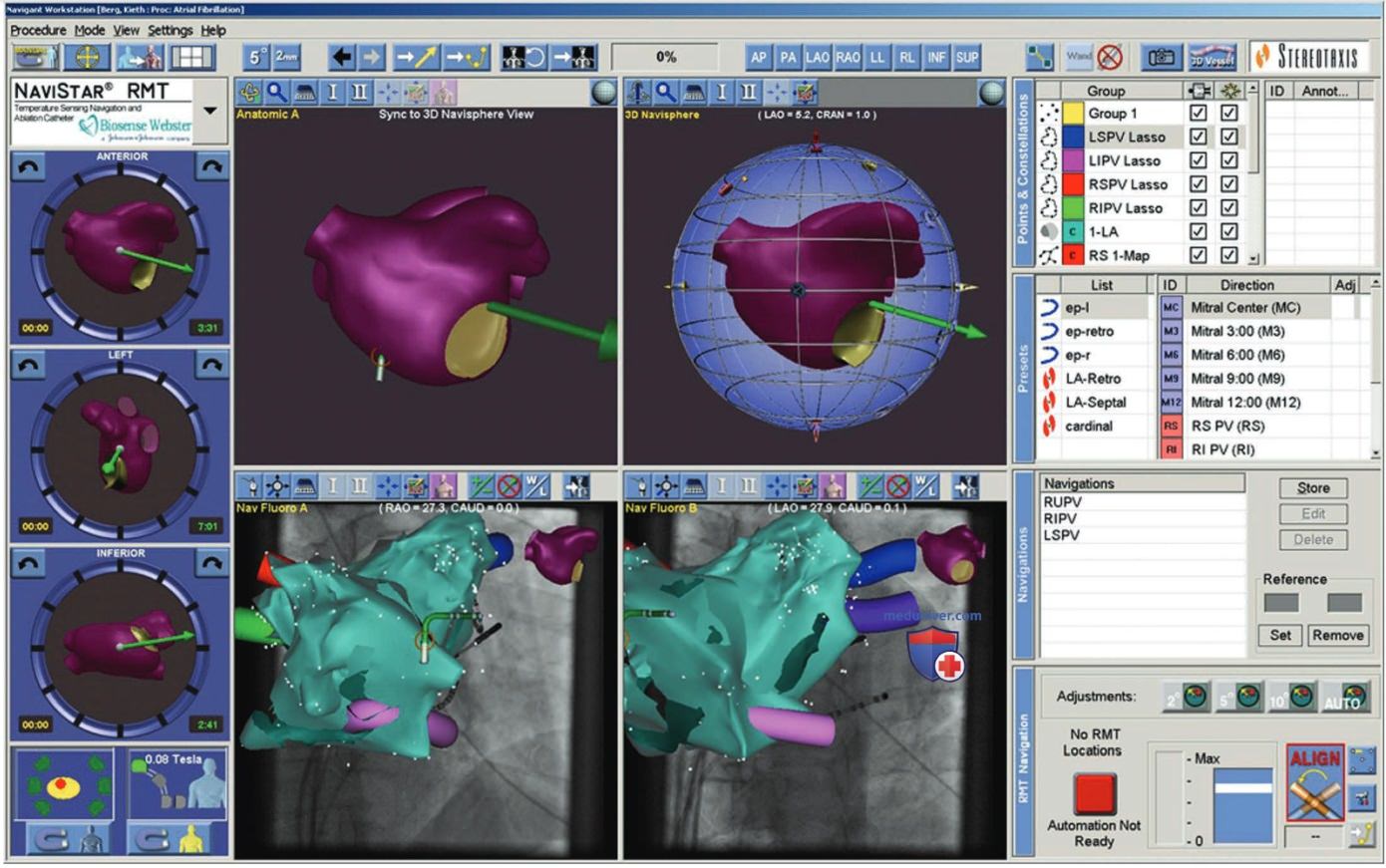Viewport: 1386px width, 868px height.
Task: Open the Mode menu
Action: pyautogui.click(x=89, y=31)
